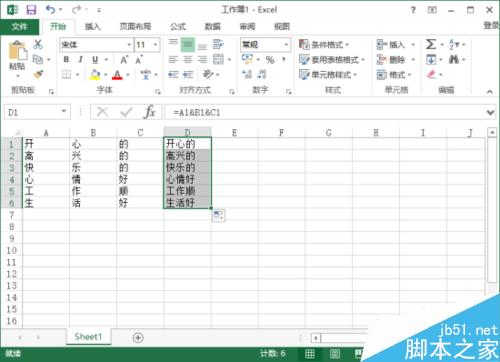Image resolution: width=500 pixels, height=362 pixels.
Task: Click the Insert Function fx button
Action: coord(149,112)
